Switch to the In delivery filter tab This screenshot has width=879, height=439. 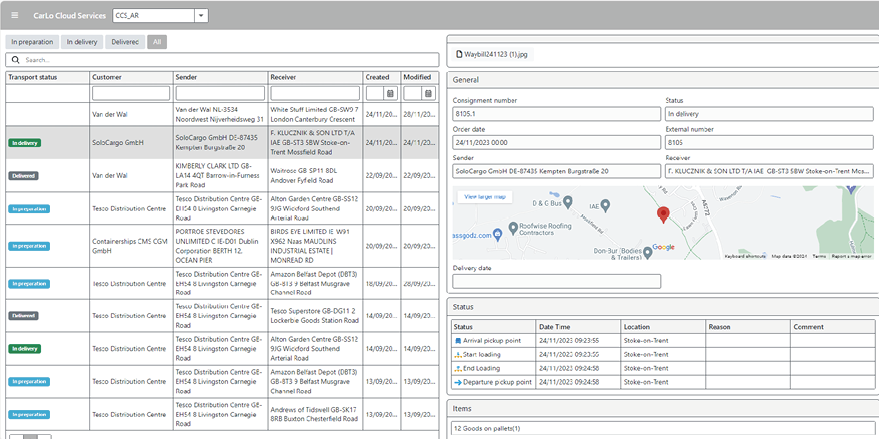click(x=82, y=42)
